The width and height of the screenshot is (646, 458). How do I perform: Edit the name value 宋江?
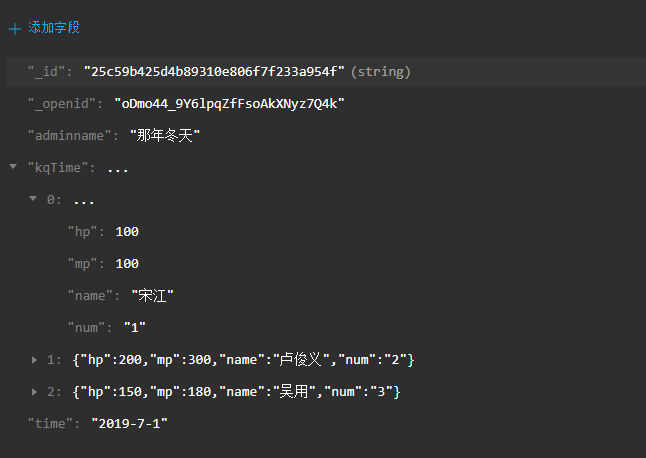(x=152, y=296)
